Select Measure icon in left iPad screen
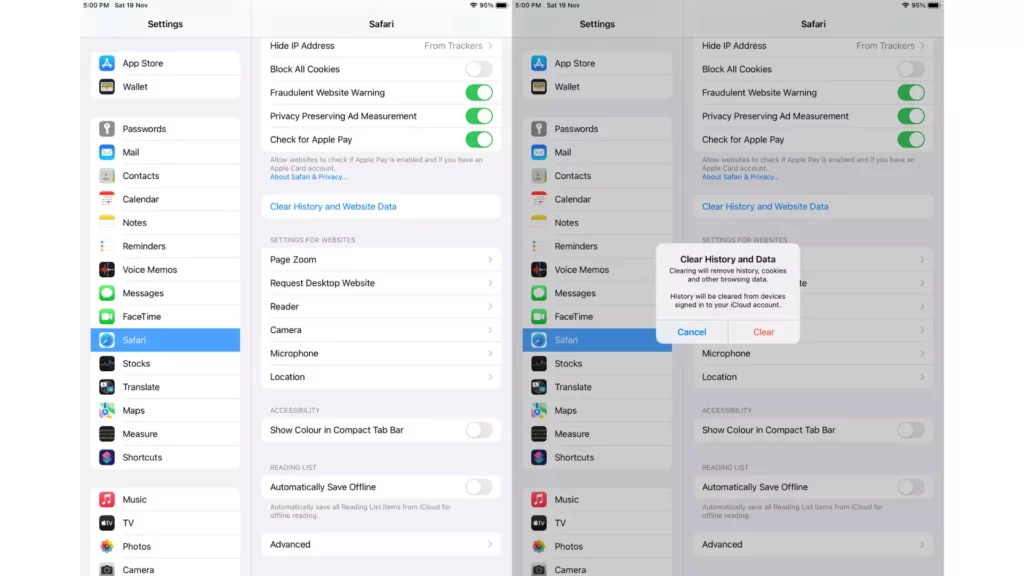This screenshot has width=1024, height=576. click(106, 434)
